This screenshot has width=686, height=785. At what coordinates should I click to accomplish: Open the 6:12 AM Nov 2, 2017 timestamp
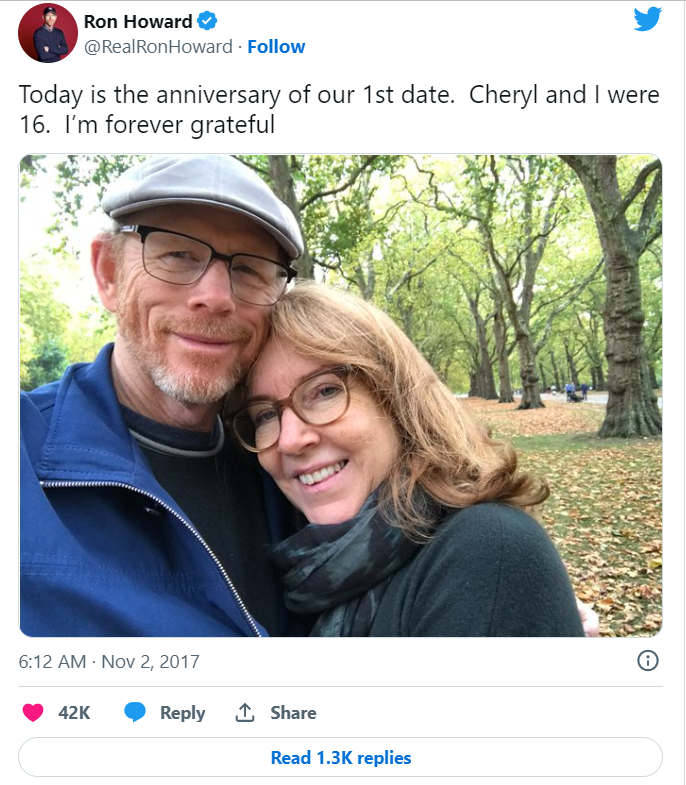[x=109, y=662]
